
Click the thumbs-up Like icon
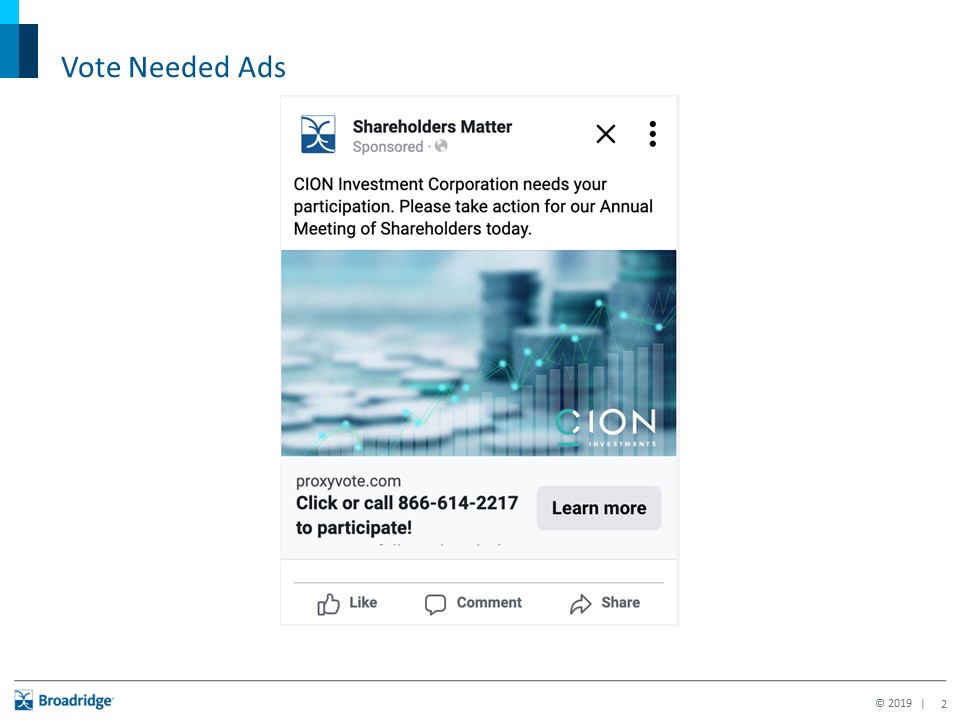(x=328, y=604)
